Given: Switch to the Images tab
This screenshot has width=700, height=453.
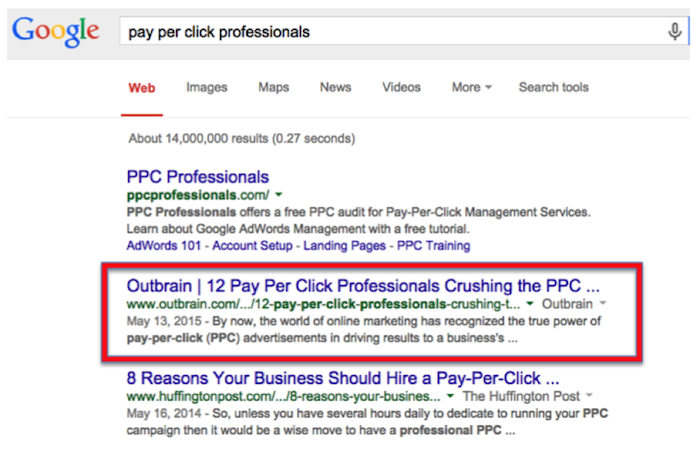Looking at the screenshot, I should pyautogui.click(x=206, y=87).
